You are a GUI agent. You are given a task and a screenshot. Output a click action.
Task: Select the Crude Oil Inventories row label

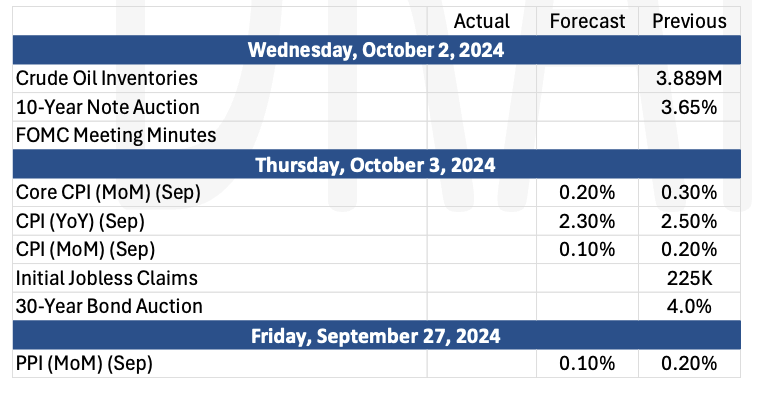(107, 78)
